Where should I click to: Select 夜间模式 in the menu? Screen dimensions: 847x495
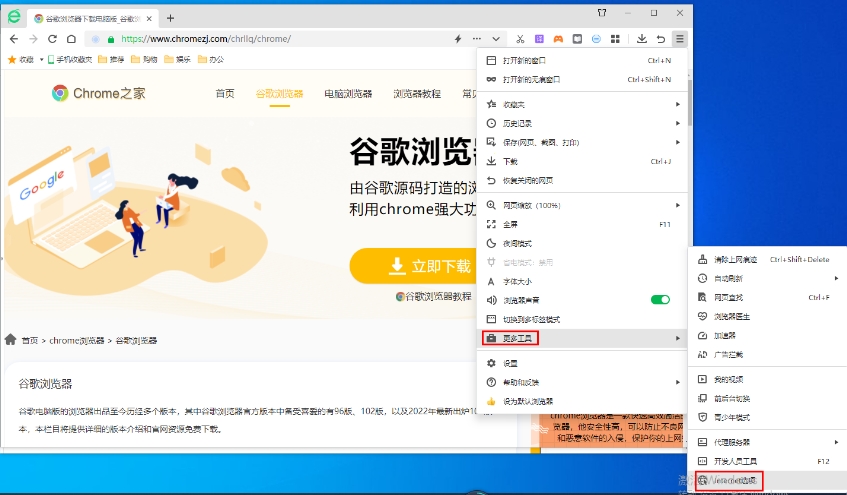tap(517, 243)
